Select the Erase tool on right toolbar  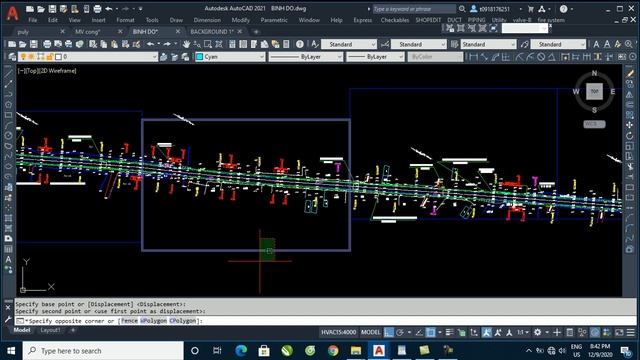coord(630,74)
